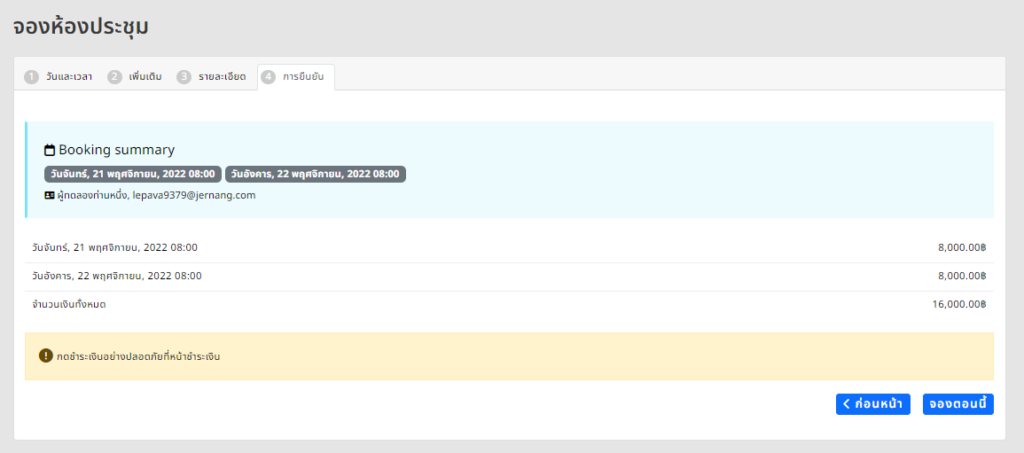Click the exclamation warning icon in yellow banner

pyautogui.click(x=45, y=356)
